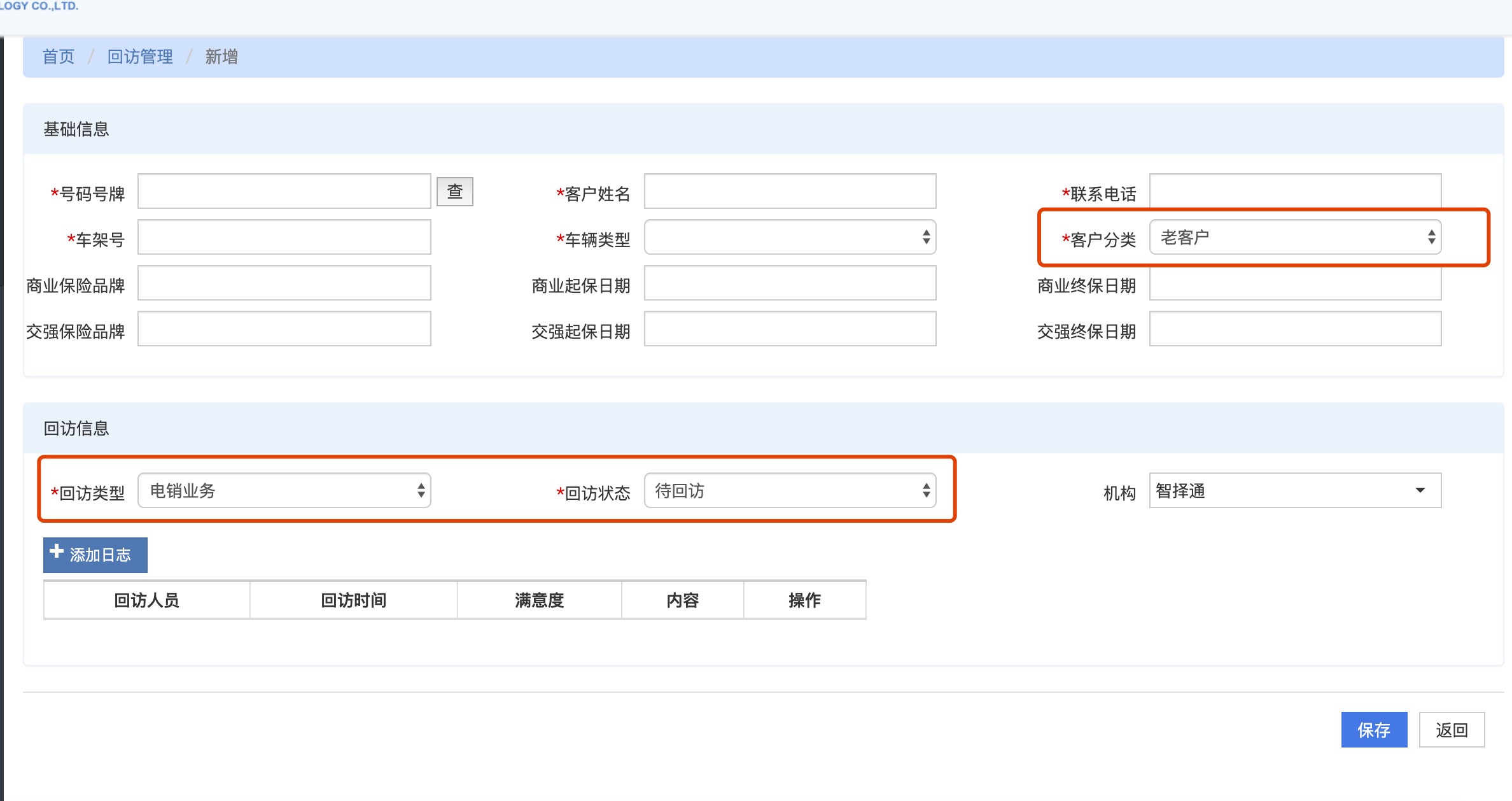Navigate to 回访管理 breadcrumb
Screen dimensions: 1512x801
pyautogui.click(x=140, y=57)
